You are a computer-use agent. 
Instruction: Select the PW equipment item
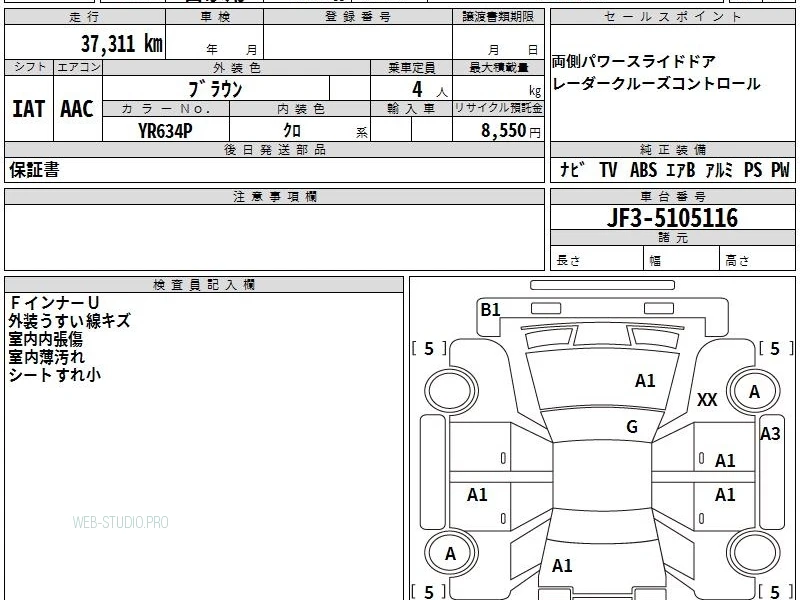[x=781, y=169]
